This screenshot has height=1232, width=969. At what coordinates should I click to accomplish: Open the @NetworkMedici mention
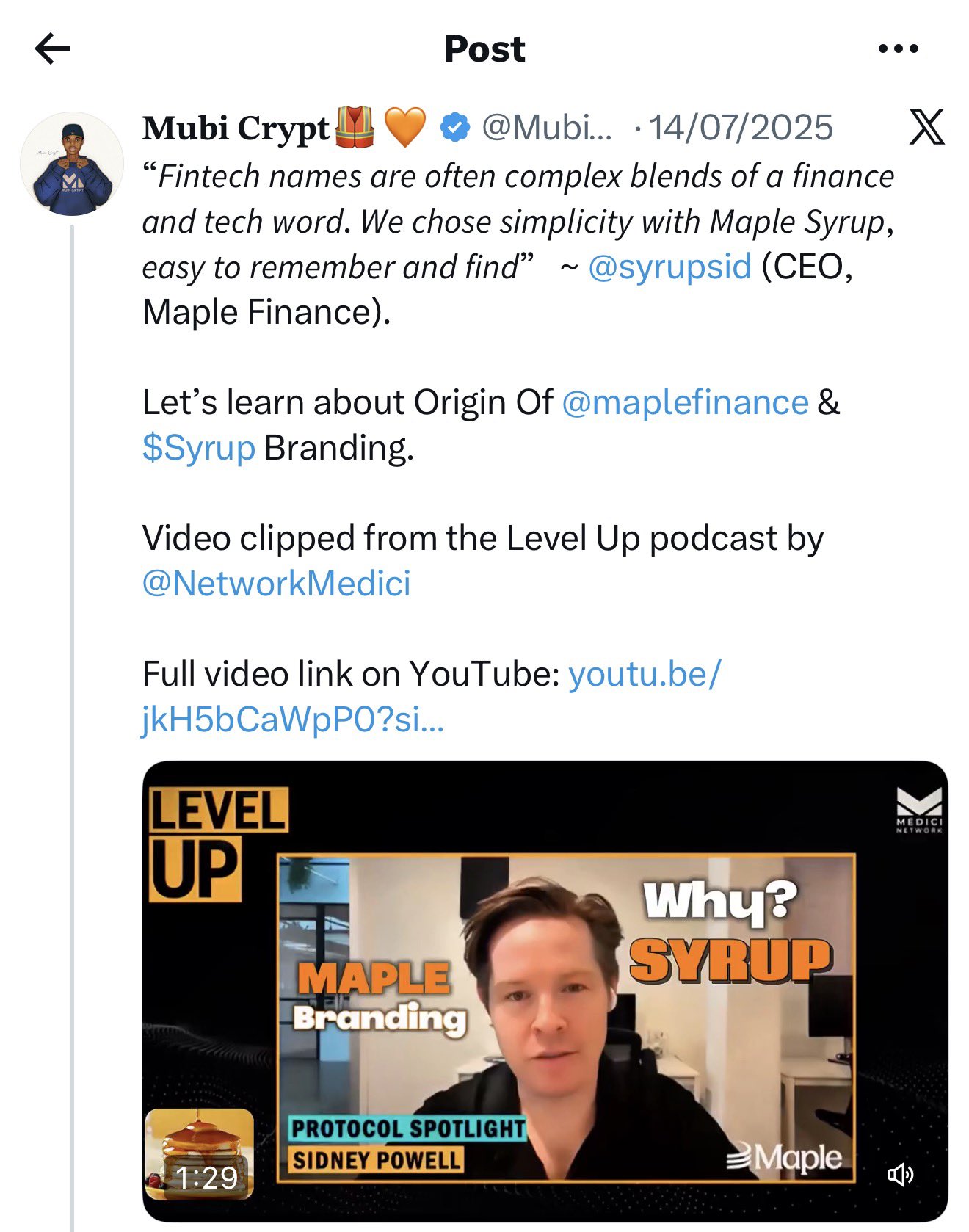click(277, 584)
